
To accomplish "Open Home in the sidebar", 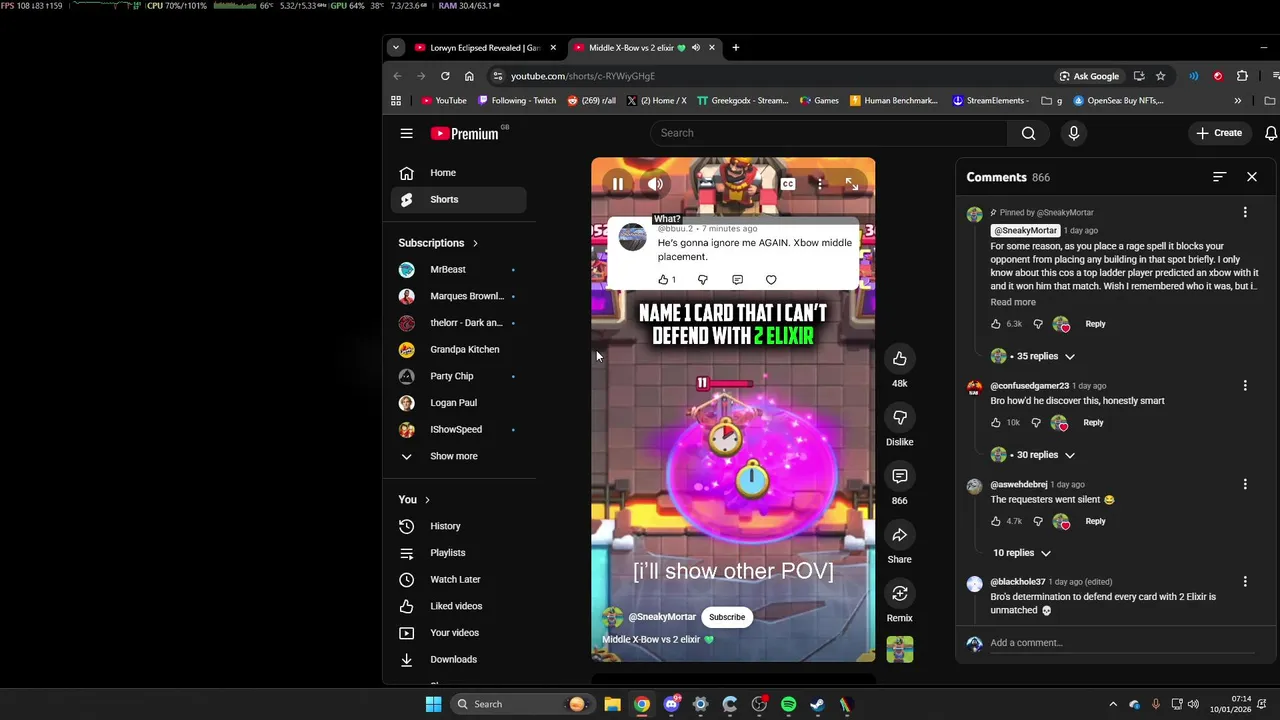I will 458,173.
